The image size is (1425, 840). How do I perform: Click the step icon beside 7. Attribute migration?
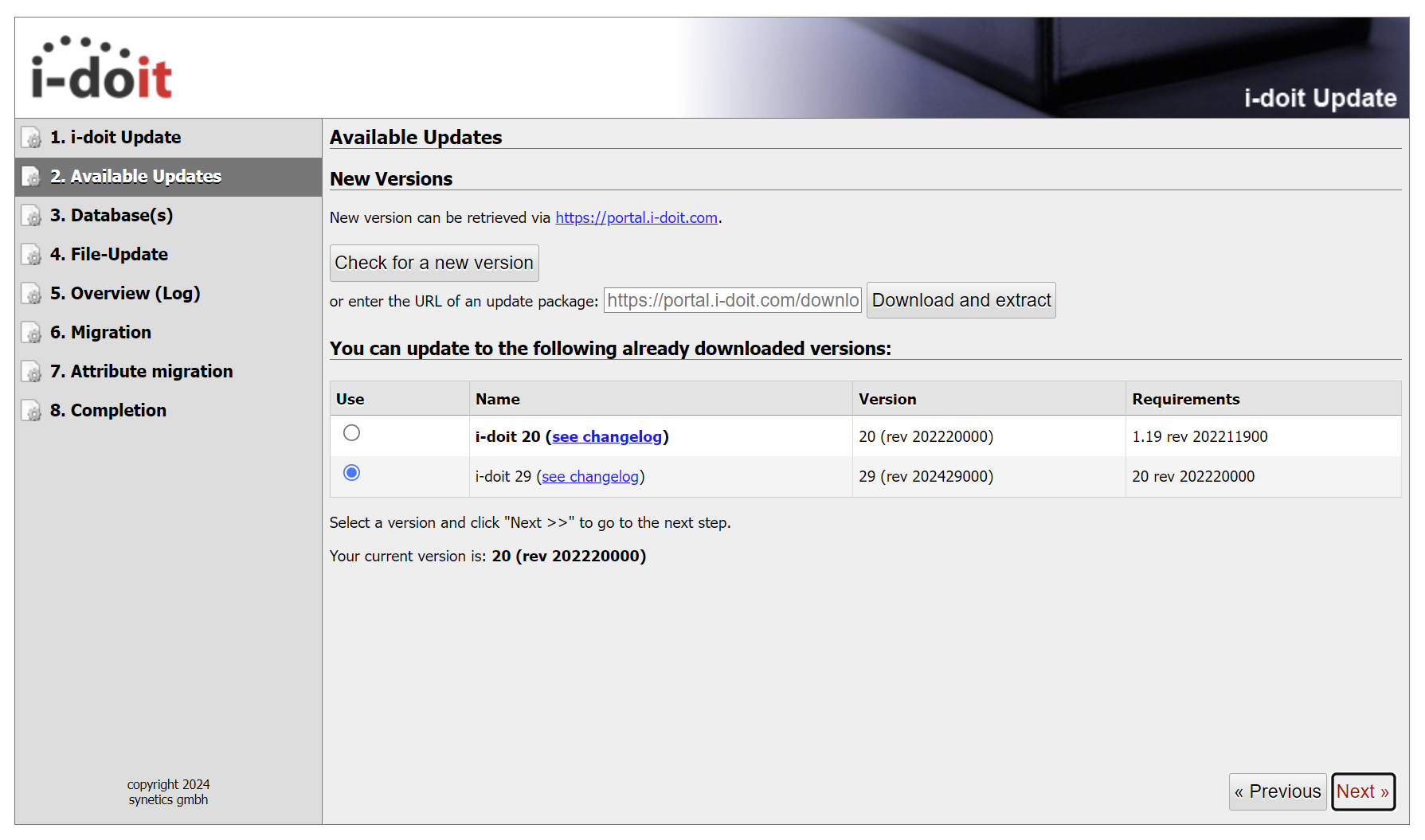coord(31,372)
